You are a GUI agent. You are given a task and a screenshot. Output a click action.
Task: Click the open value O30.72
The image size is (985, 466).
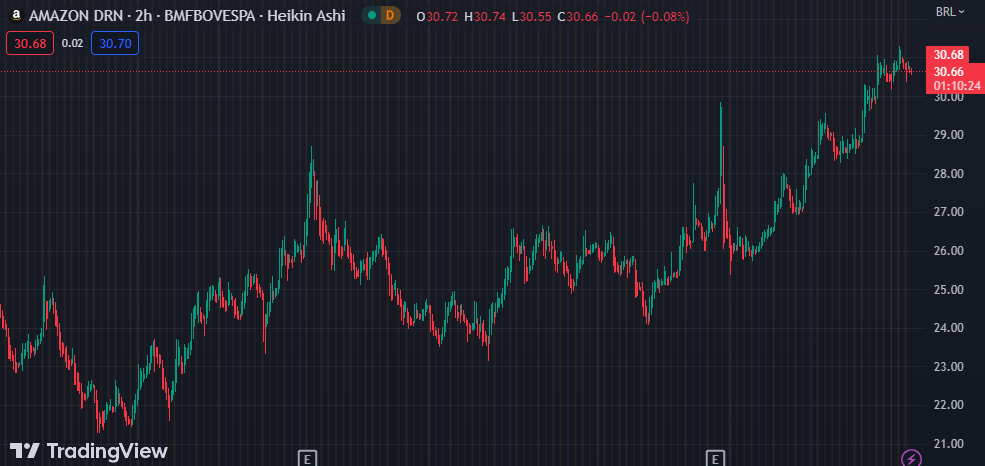pos(438,16)
